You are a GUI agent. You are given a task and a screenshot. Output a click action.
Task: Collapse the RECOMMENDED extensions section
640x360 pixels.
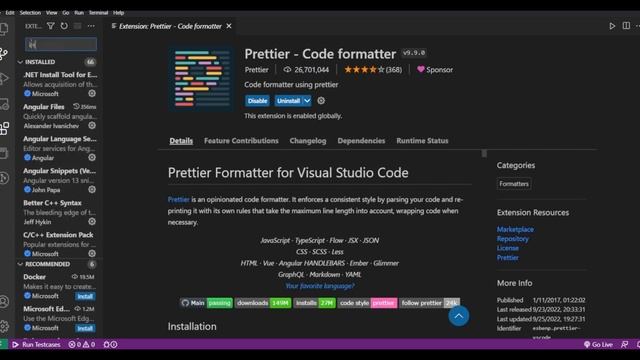tap(59, 264)
